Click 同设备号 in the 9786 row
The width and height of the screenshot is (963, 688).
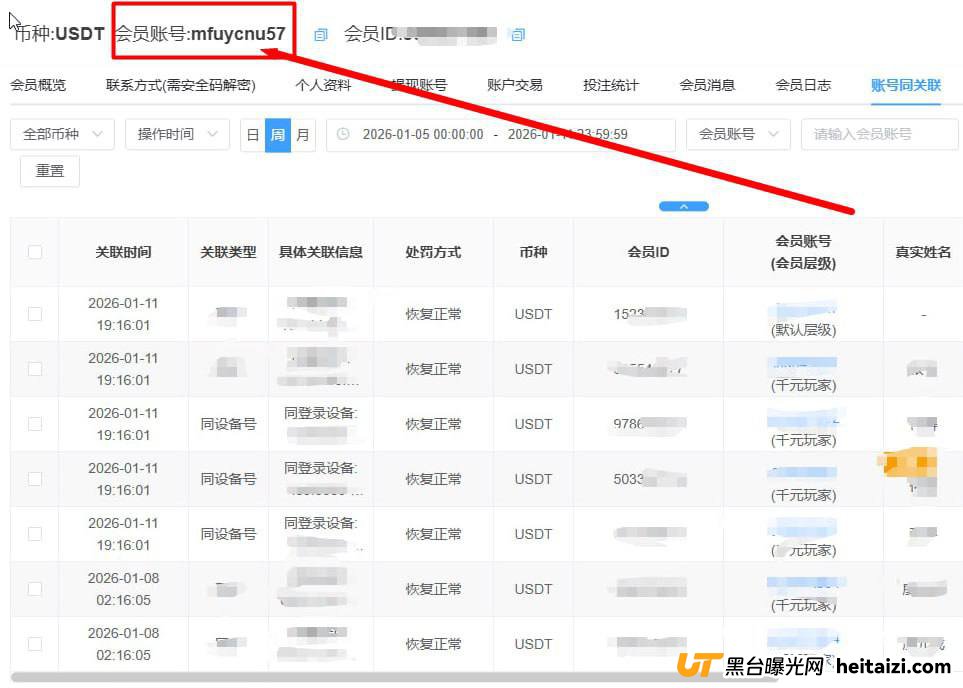pos(228,424)
